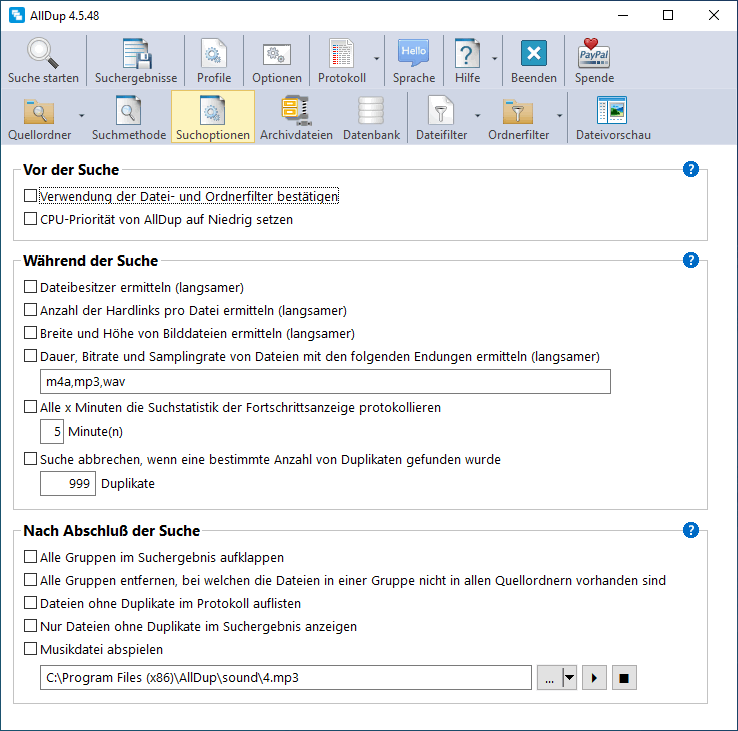Open the Profile toolbar icon
The image size is (738, 731).
[x=214, y=54]
